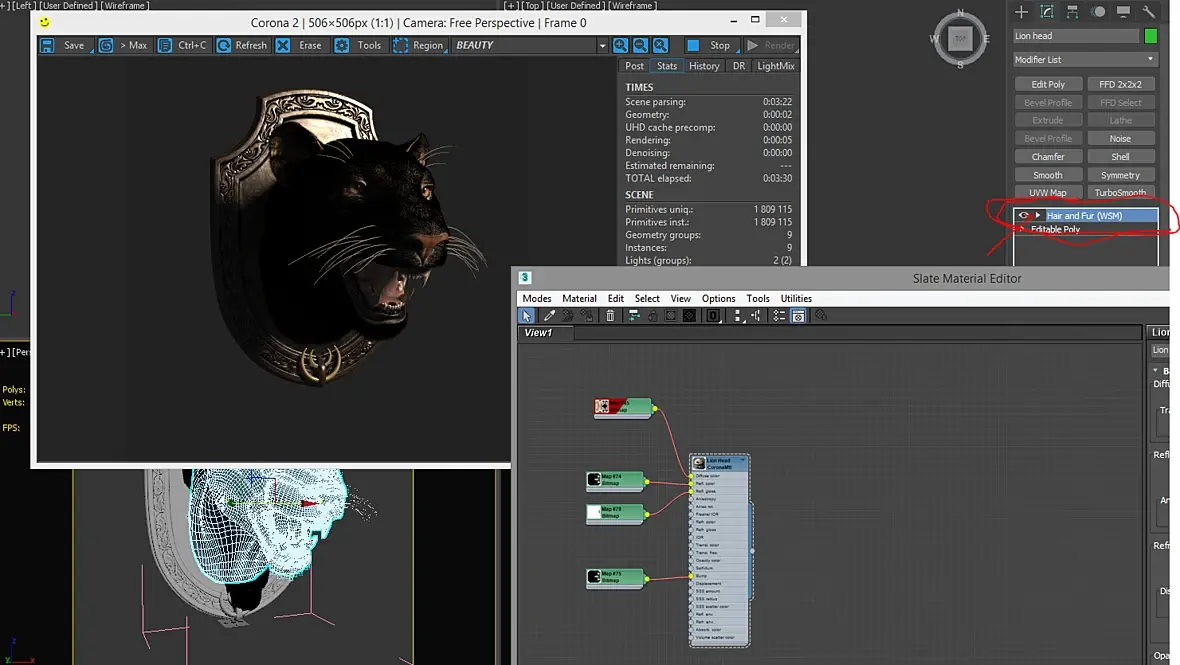This screenshot has width=1180, height=665.
Task: Toggle the Region render button
Action: click(419, 45)
